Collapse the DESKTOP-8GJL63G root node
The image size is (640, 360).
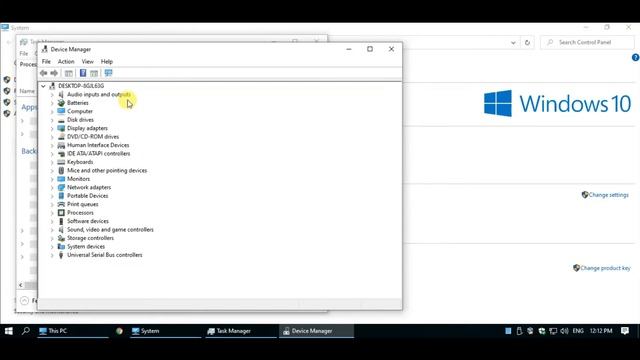click(x=43, y=86)
